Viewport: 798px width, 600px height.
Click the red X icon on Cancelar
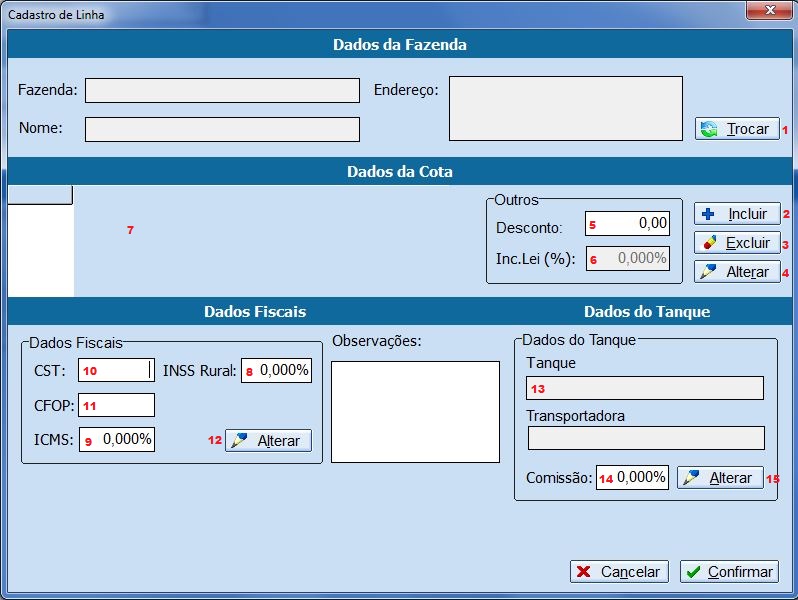pos(584,572)
